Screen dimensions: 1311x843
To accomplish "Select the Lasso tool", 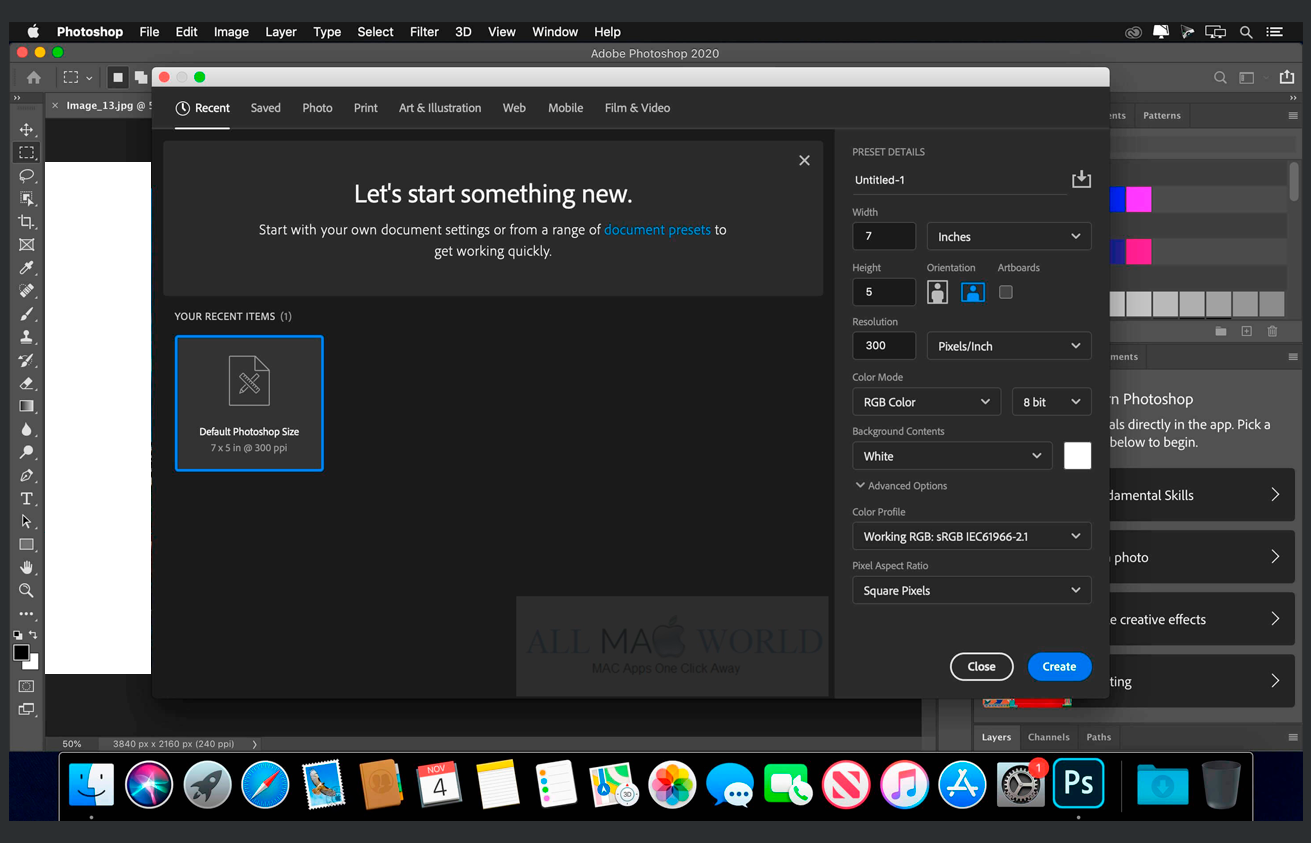I will pyautogui.click(x=27, y=176).
